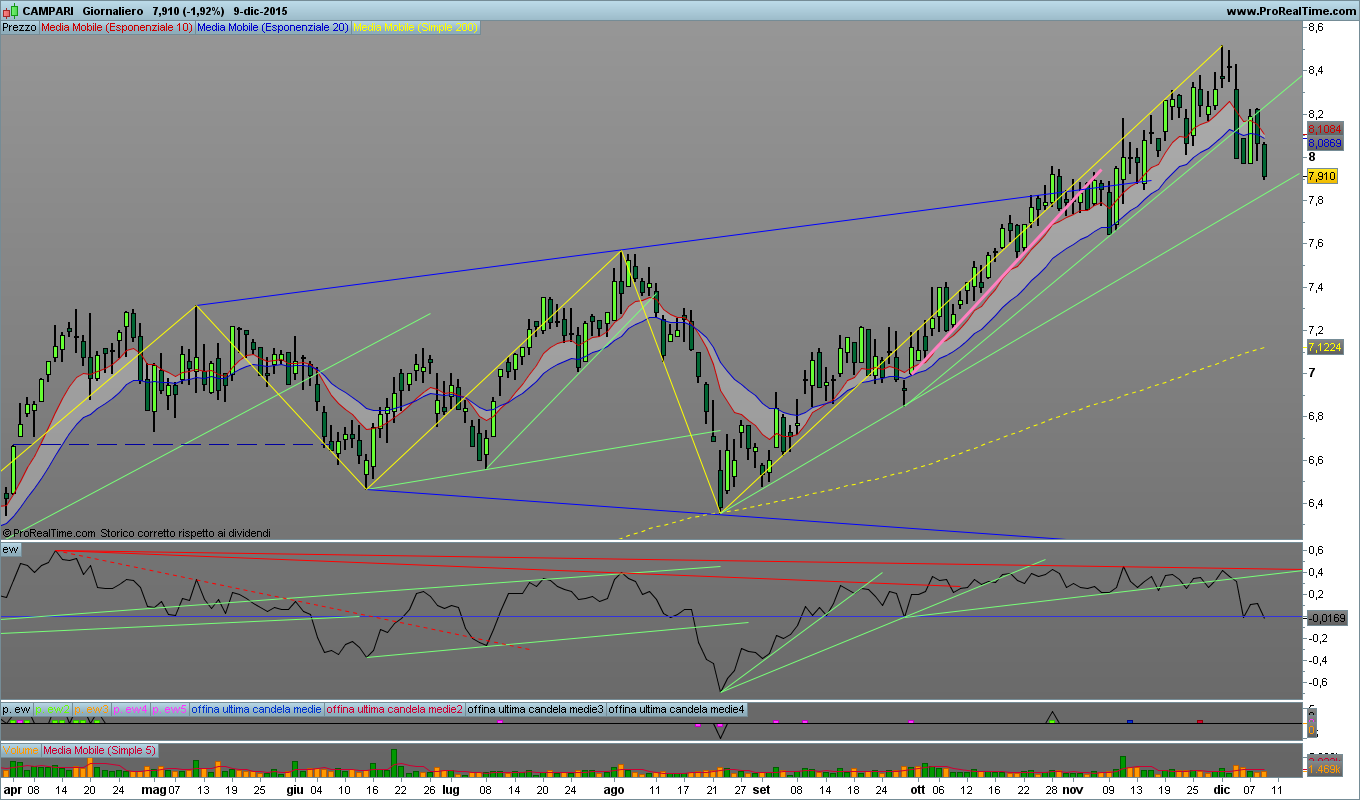Open 'offina ultima candela medie2' indicator

[x=394, y=709]
